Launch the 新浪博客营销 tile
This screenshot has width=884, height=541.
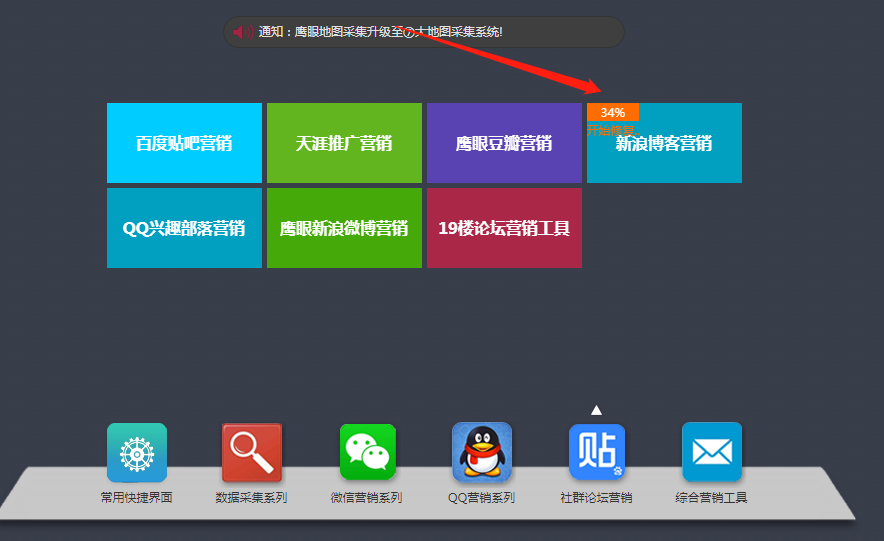coord(665,143)
